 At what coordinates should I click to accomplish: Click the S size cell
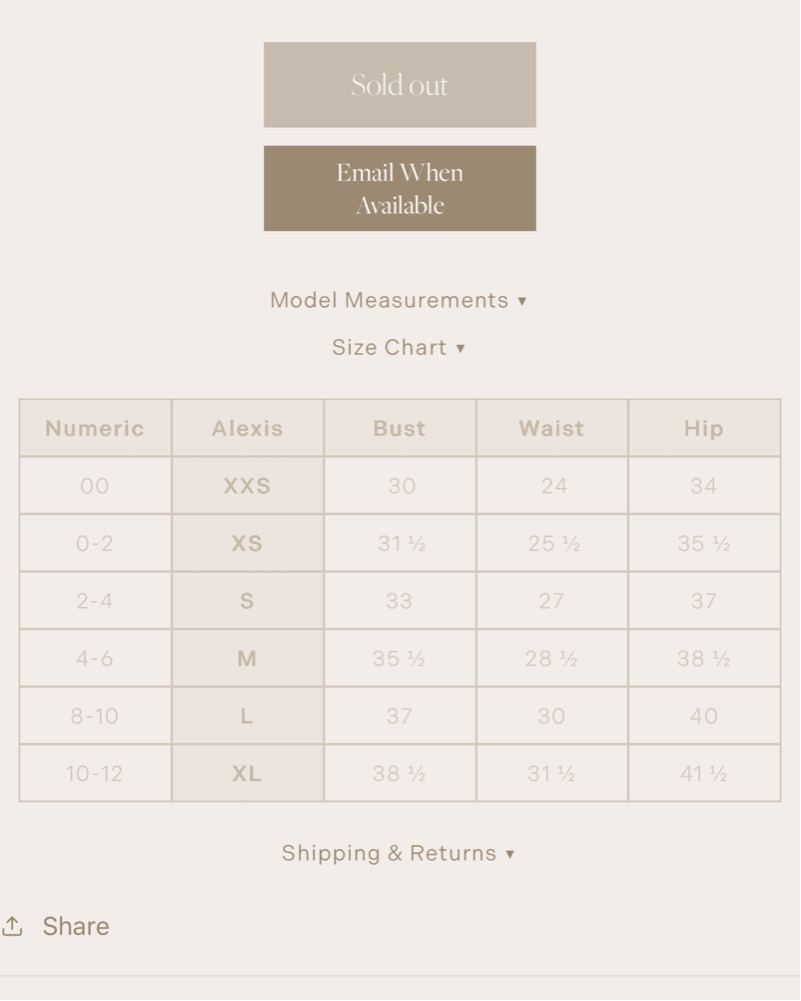tap(247, 601)
